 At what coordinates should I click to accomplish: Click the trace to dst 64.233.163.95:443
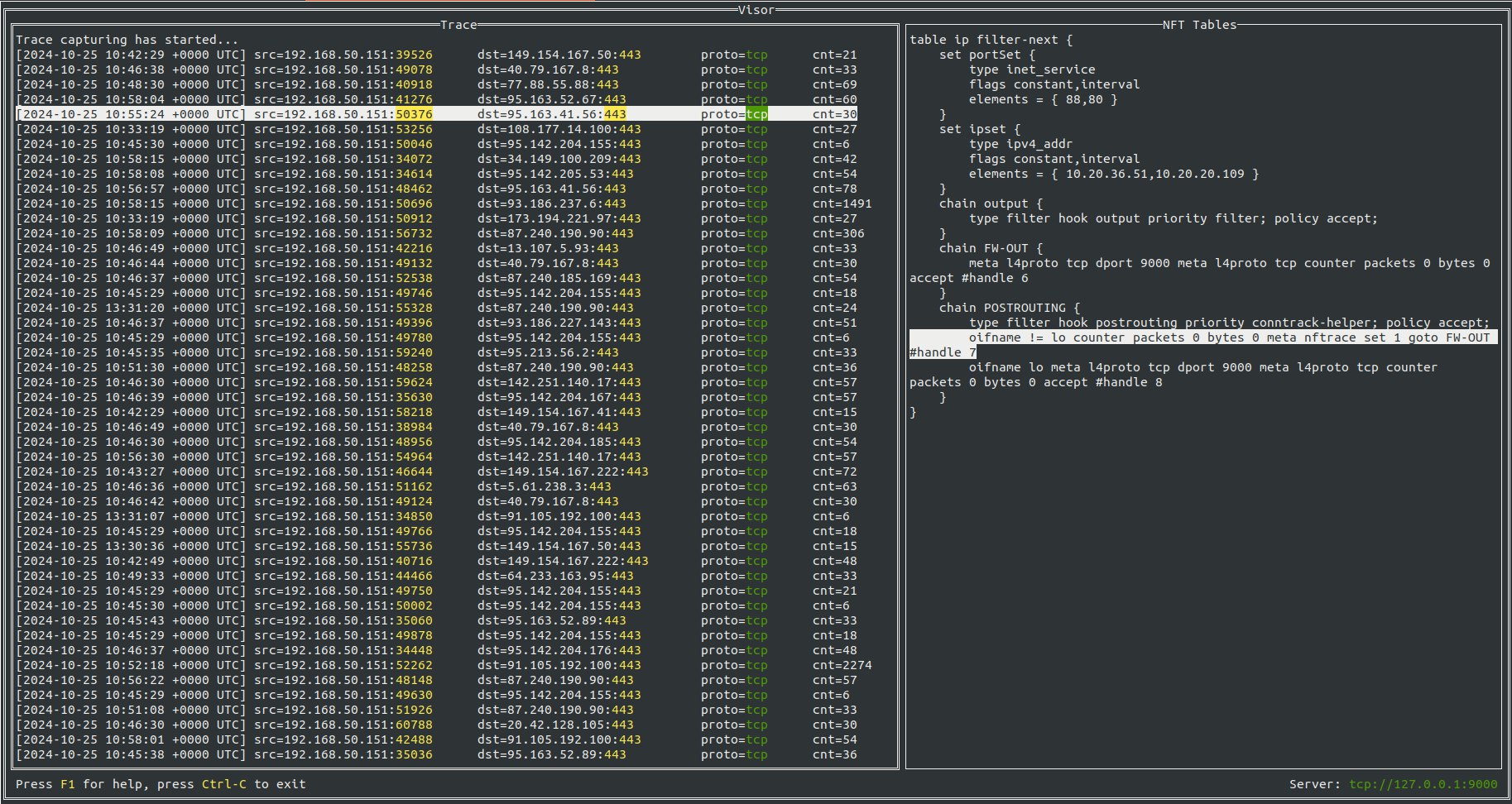pyautogui.click(x=437, y=576)
